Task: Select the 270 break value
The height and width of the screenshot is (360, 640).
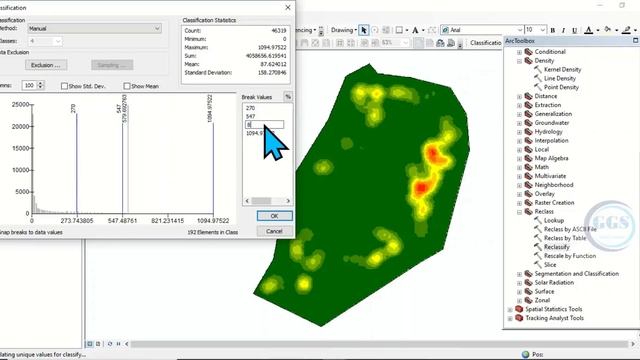Action: coord(251,108)
